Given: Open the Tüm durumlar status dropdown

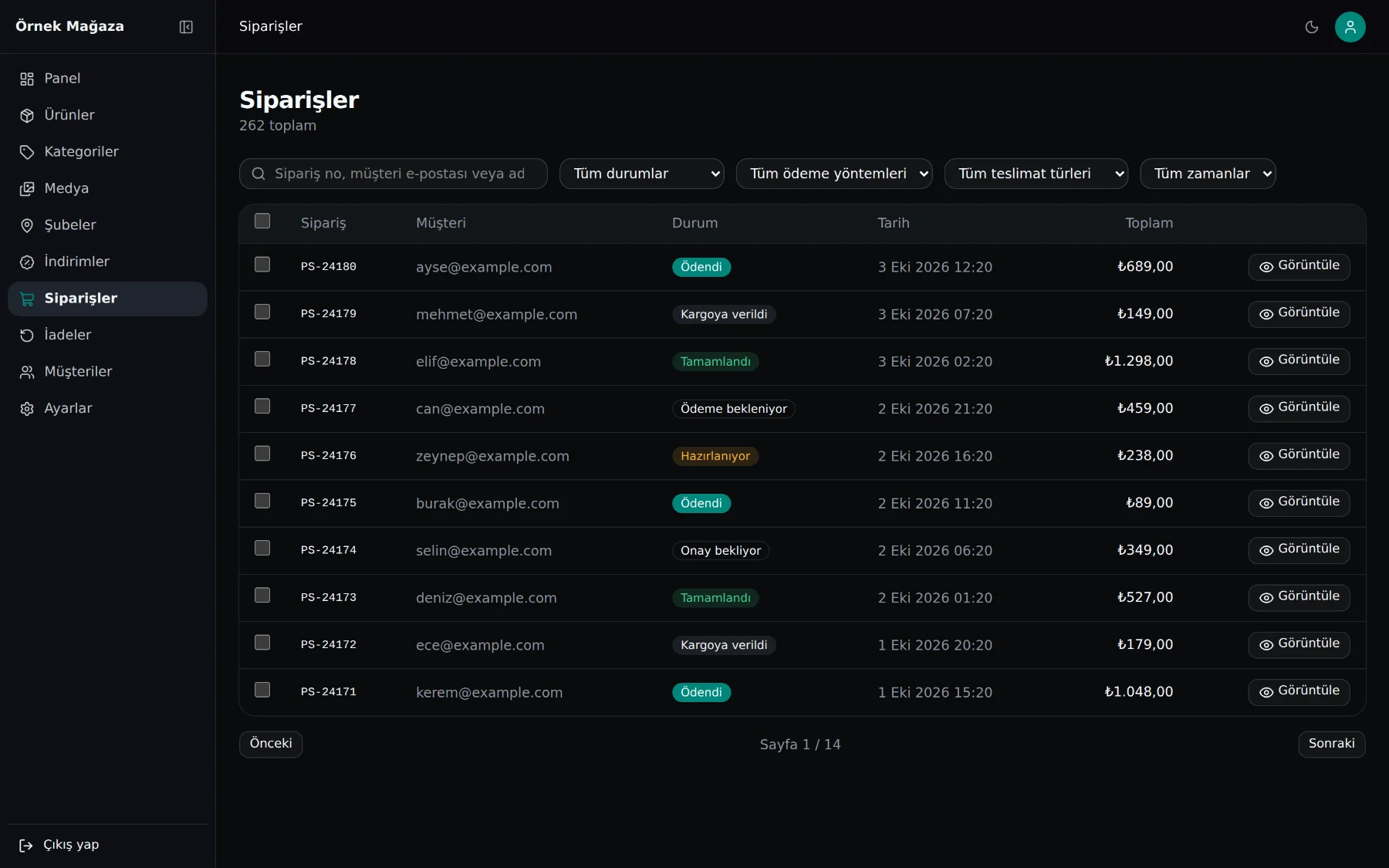Looking at the screenshot, I should (642, 174).
